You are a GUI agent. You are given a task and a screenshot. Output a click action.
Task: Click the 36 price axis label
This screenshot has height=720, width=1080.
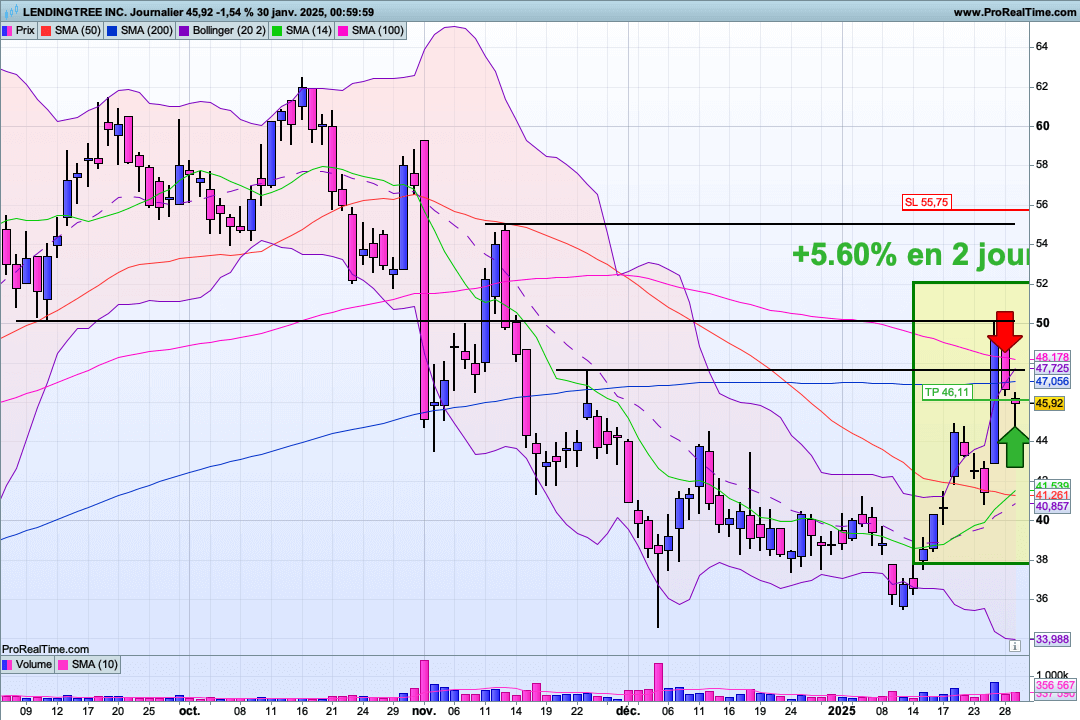pyautogui.click(x=1042, y=599)
